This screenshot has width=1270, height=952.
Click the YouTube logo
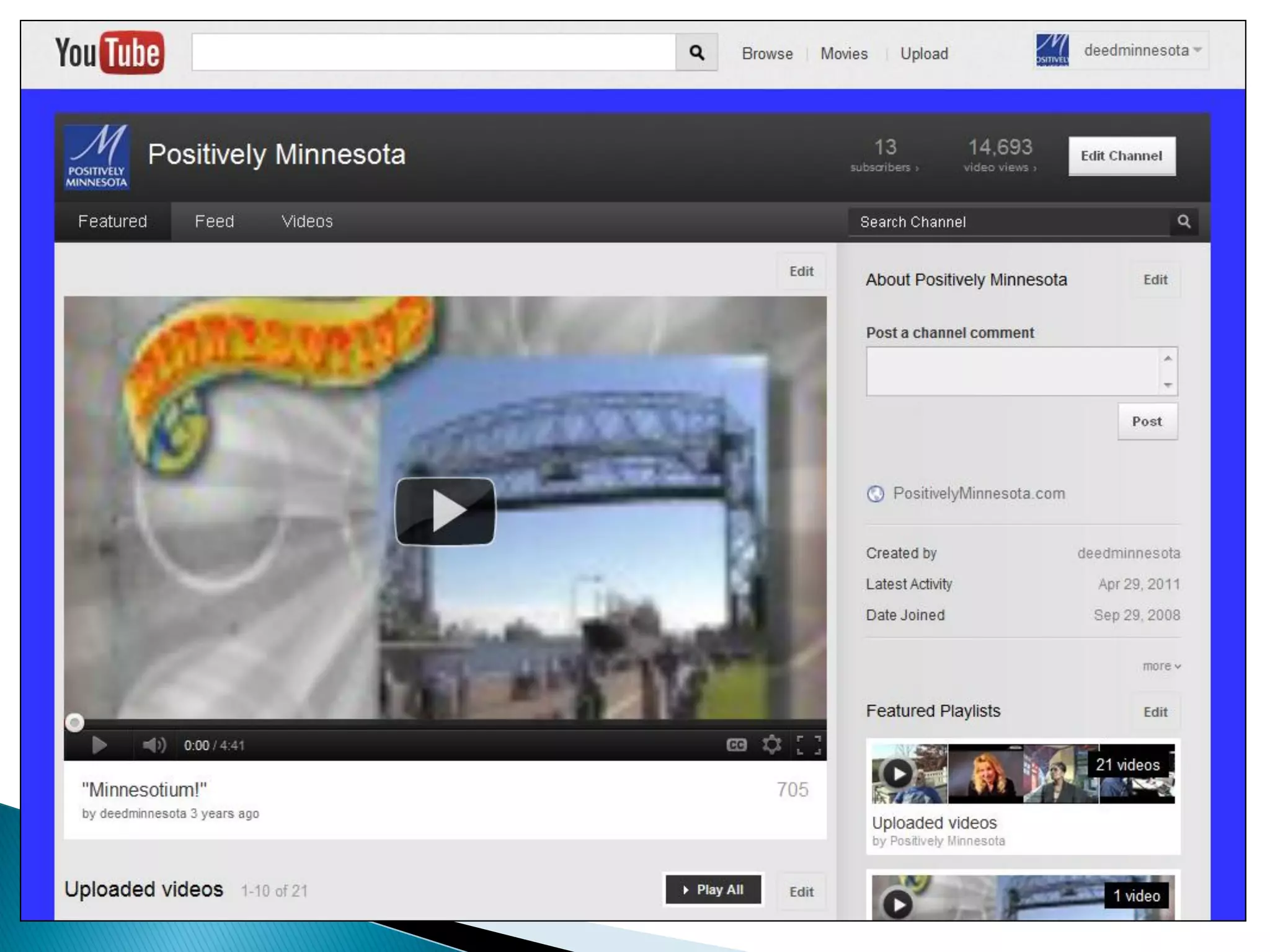tap(110, 53)
